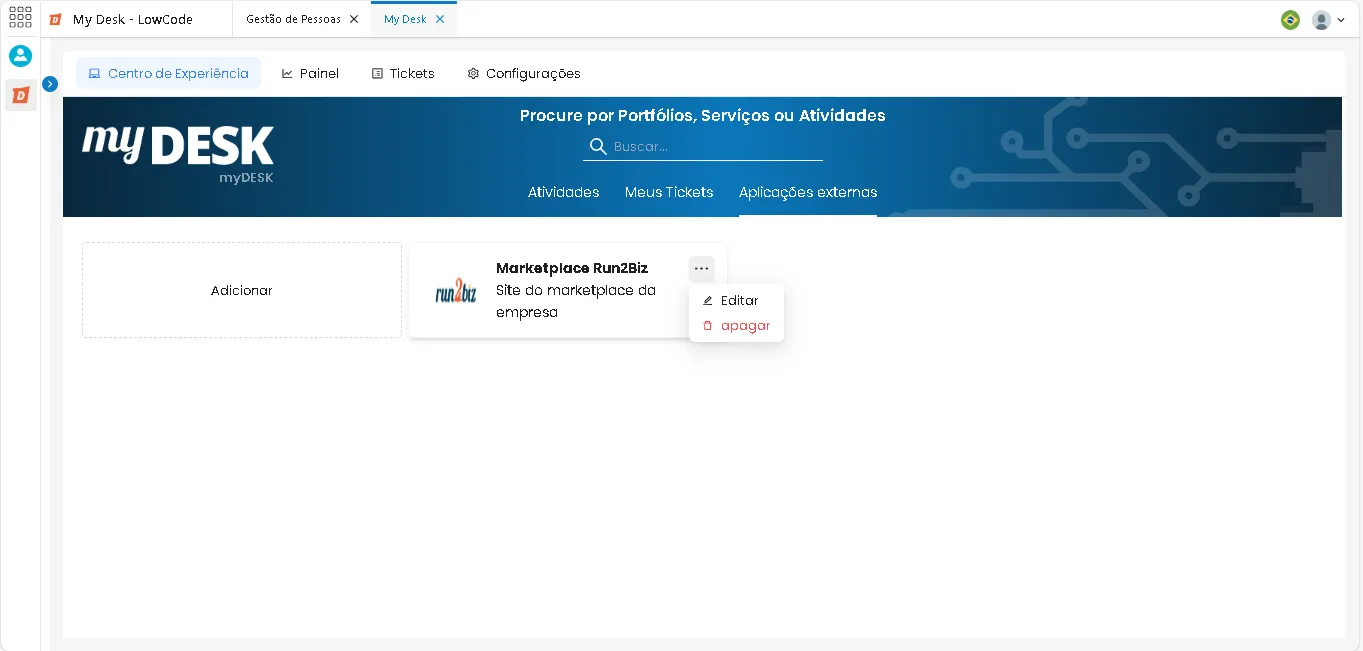Click the run2biz logo thumbnail

456,291
